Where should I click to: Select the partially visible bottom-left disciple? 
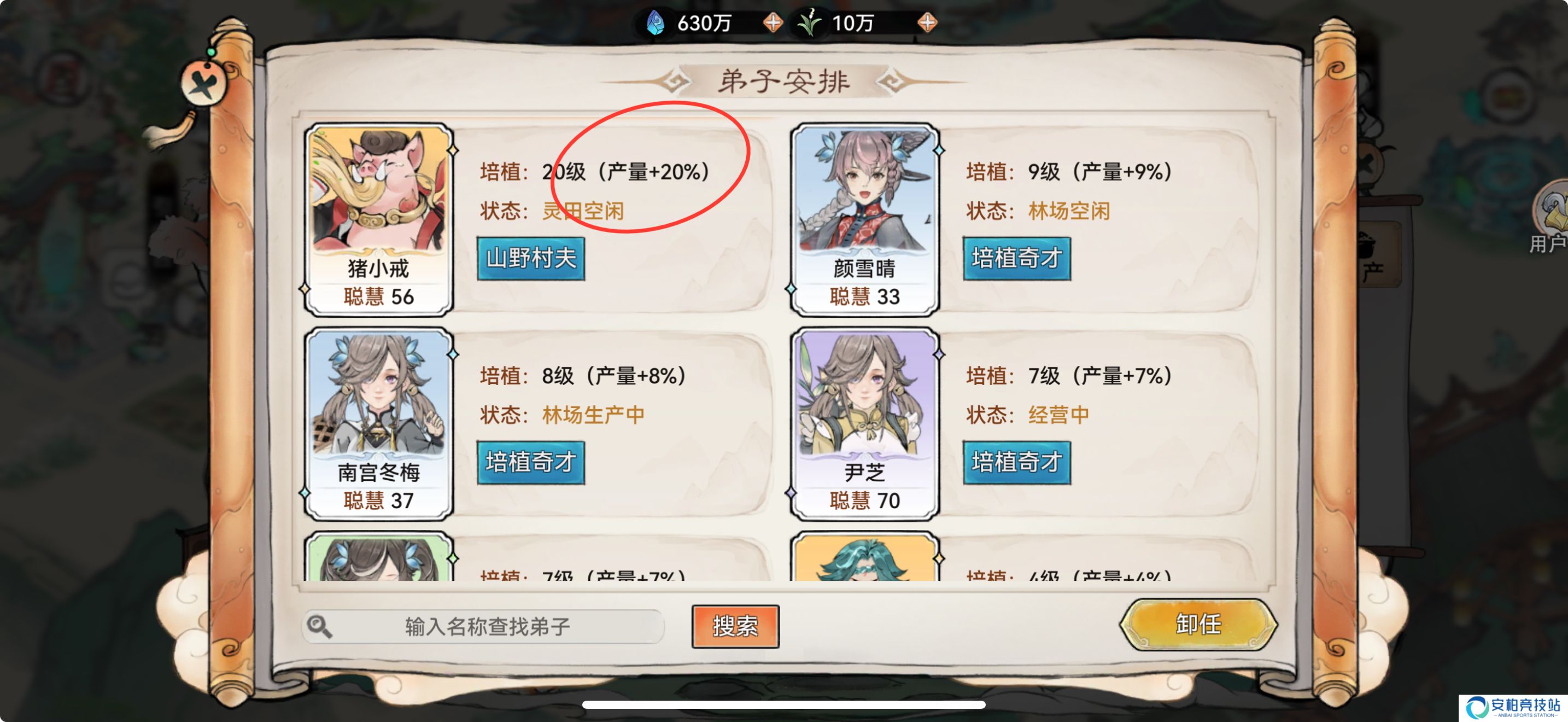point(379,556)
